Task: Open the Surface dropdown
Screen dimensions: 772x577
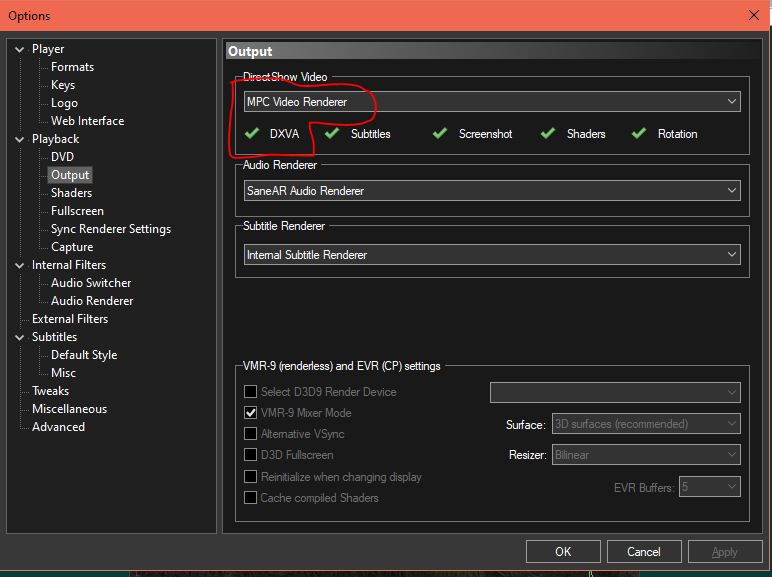Action: coord(646,424)
